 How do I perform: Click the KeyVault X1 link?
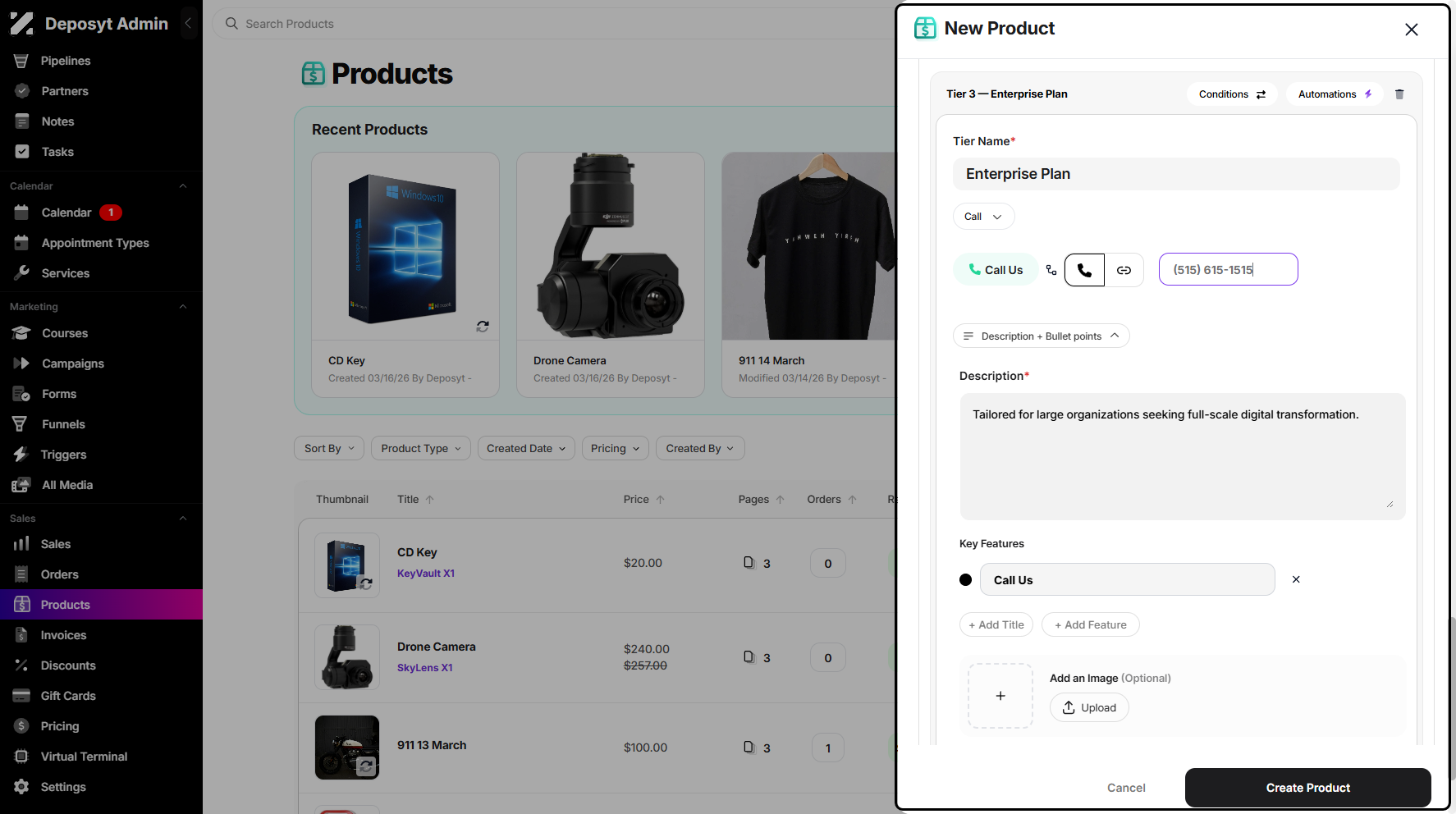coord(426,574)
